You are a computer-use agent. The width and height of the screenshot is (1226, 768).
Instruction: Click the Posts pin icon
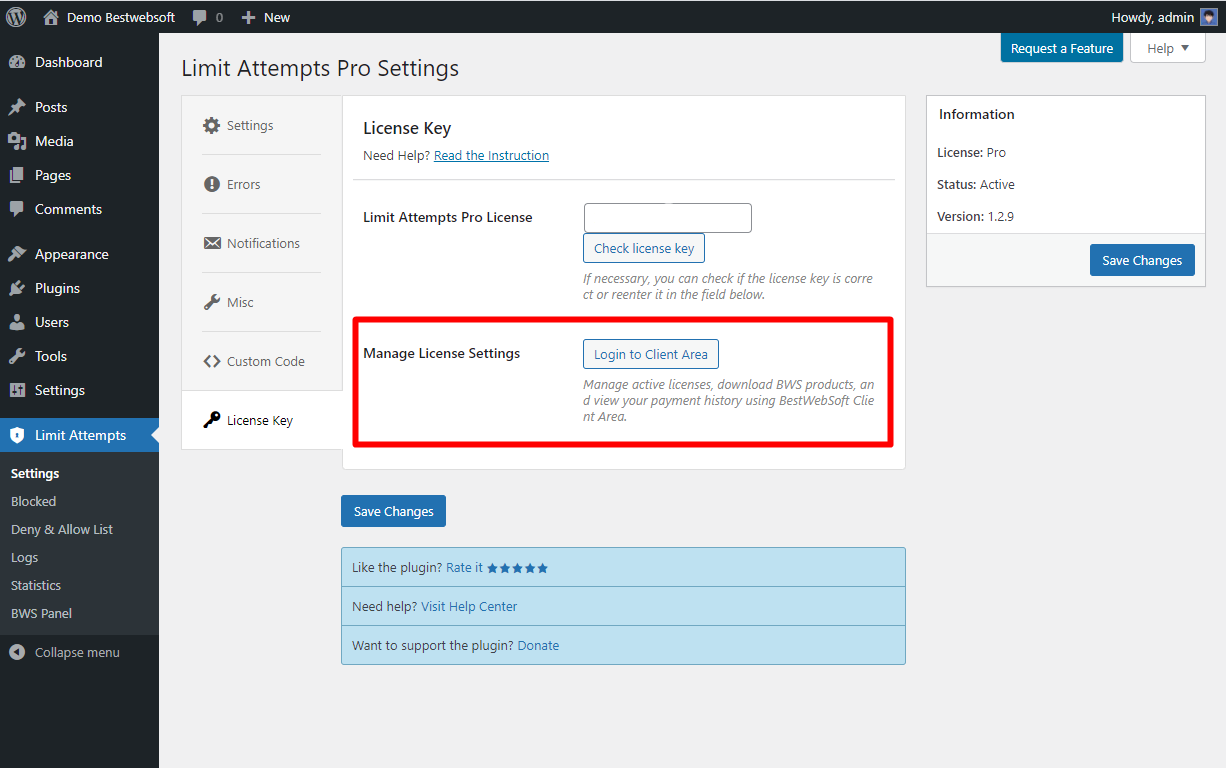click(x=17, y=107)
